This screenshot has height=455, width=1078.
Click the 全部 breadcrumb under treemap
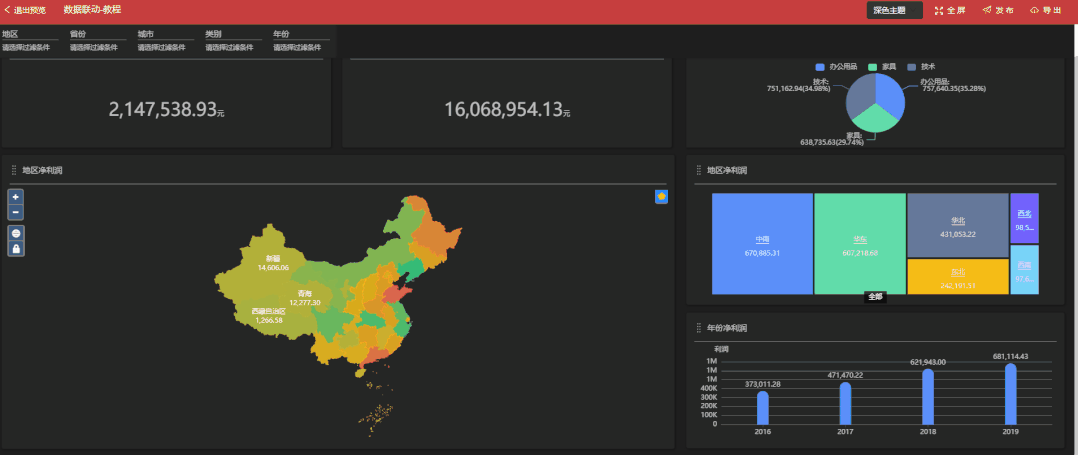tap(876, 297)
